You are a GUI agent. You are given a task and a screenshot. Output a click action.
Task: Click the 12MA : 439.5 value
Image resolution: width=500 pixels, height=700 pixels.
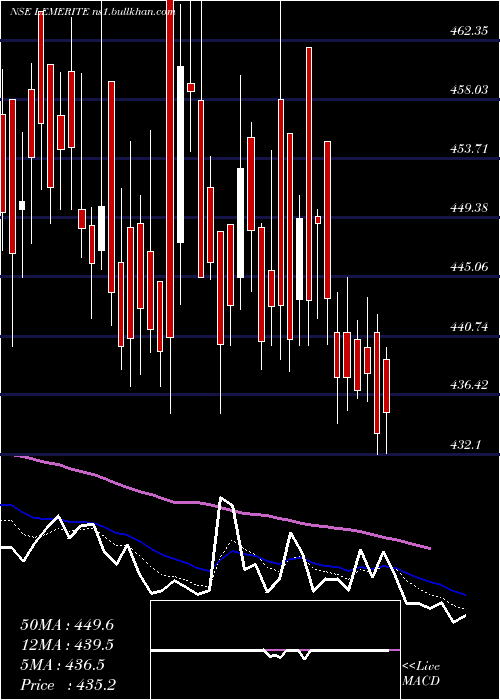[x=67, y=645]
